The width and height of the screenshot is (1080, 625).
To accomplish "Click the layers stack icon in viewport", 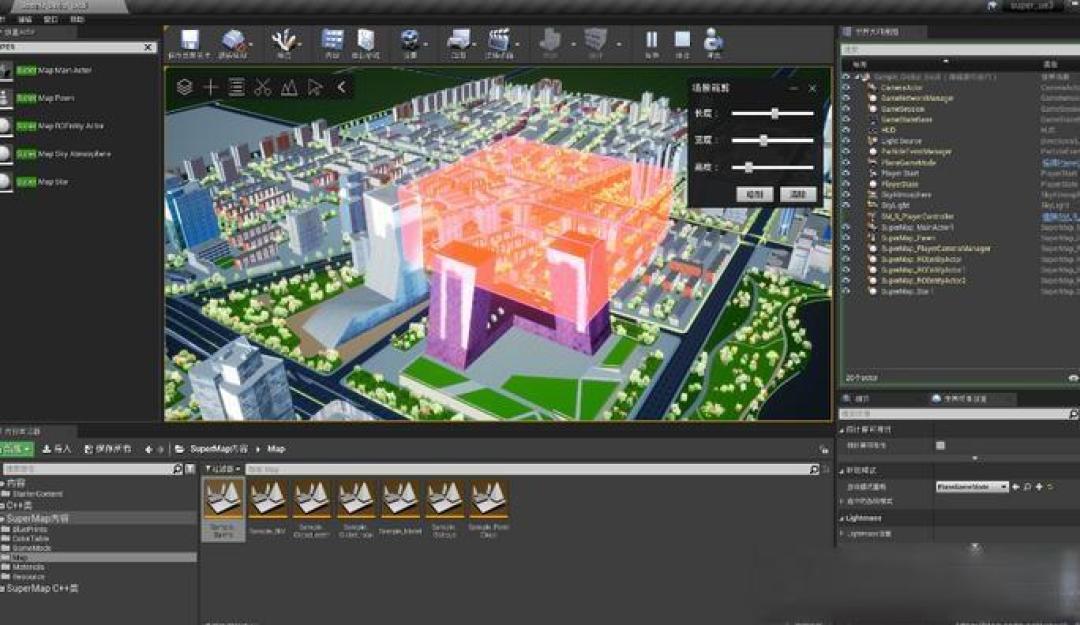I will [185, 87].
